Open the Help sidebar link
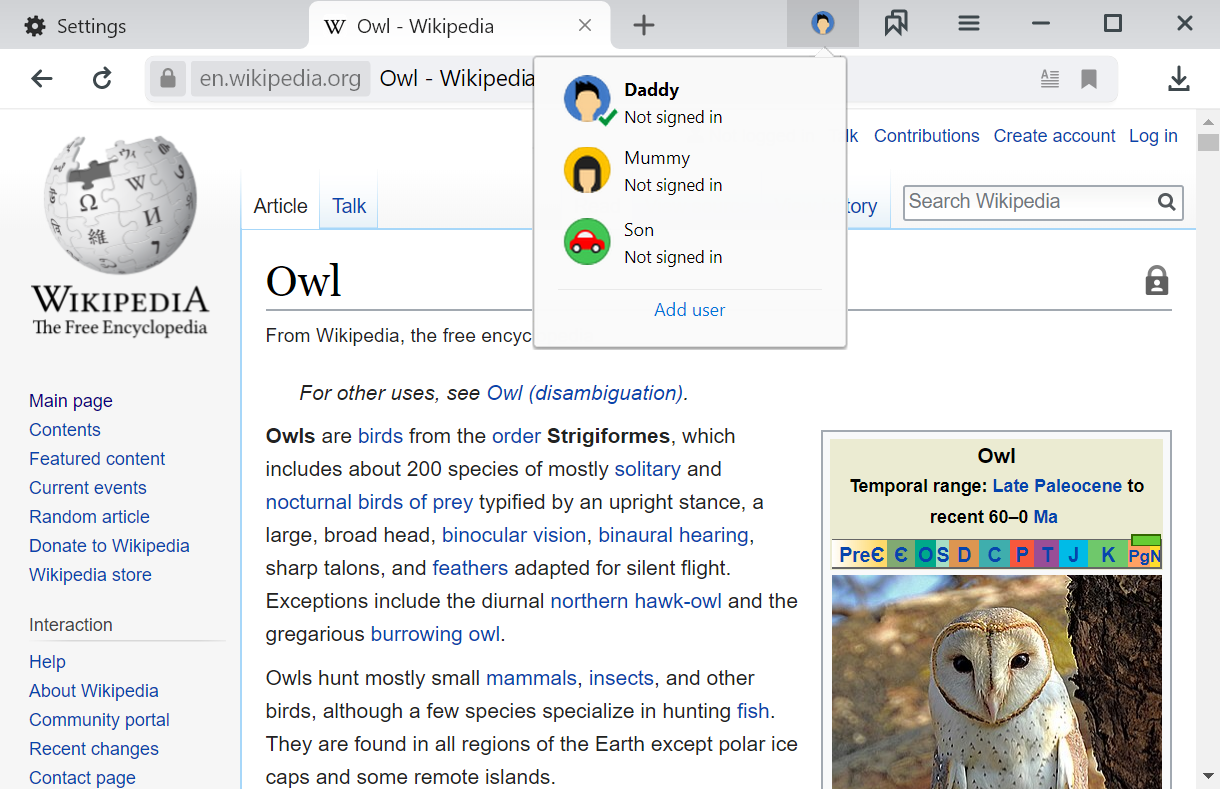Screen dimensions: 1220x789 47,662
